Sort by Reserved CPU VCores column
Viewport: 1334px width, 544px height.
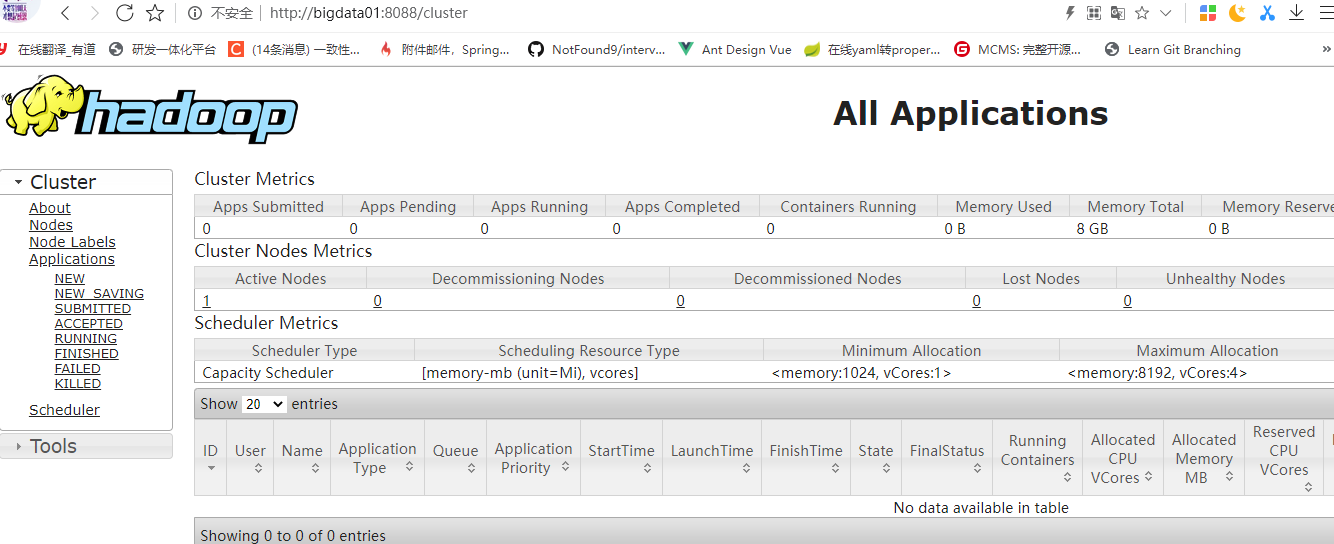coord(1284,459)
